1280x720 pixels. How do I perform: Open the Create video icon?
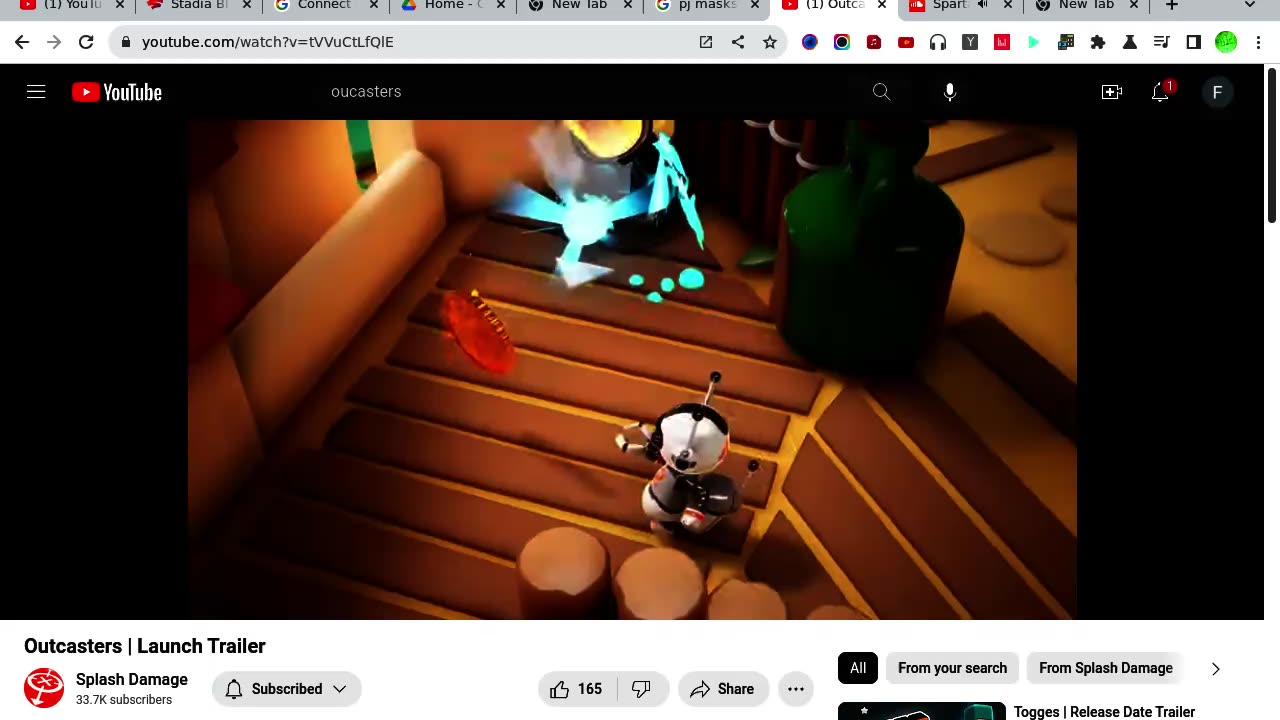click(x=1112, y=92)
